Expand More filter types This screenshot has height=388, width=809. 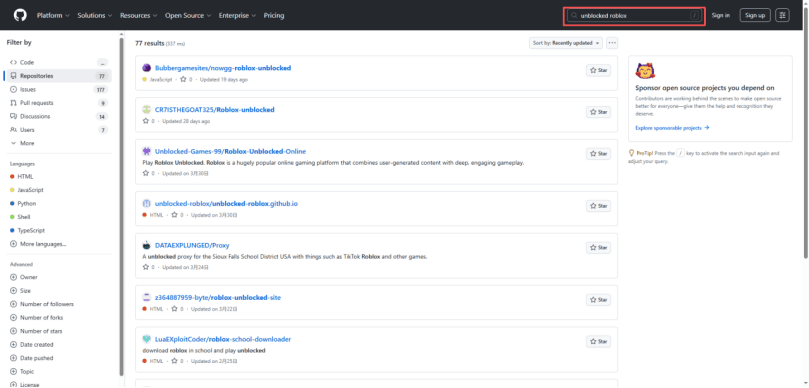tap(22, 143)
